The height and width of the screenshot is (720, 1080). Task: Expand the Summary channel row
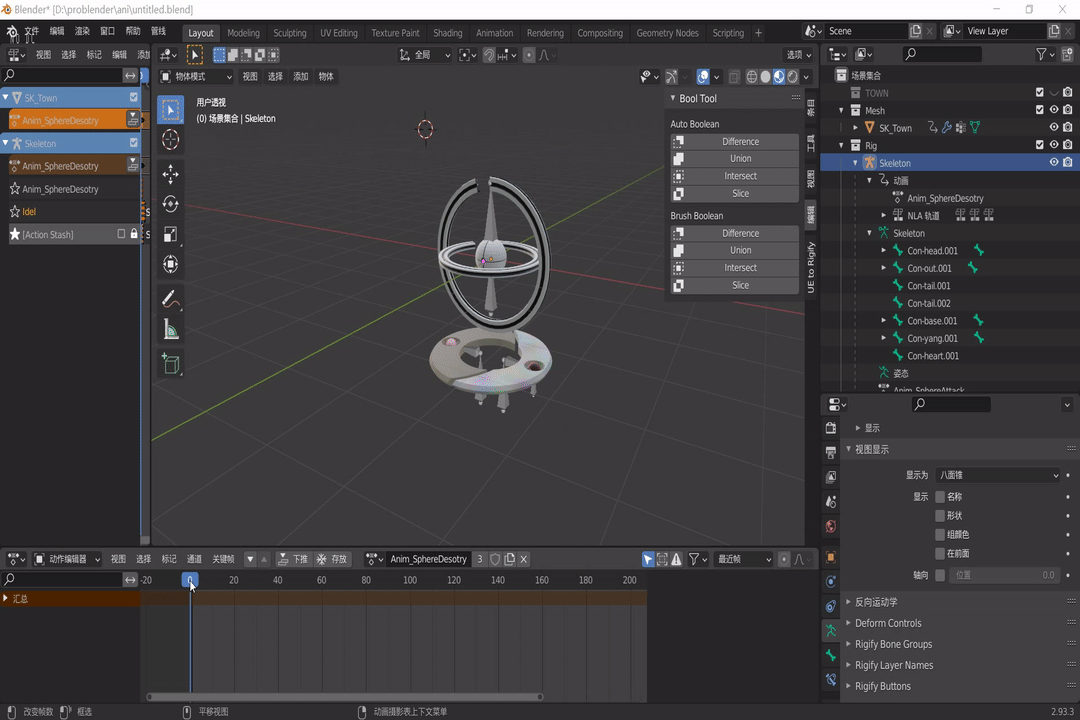(6, 598)
